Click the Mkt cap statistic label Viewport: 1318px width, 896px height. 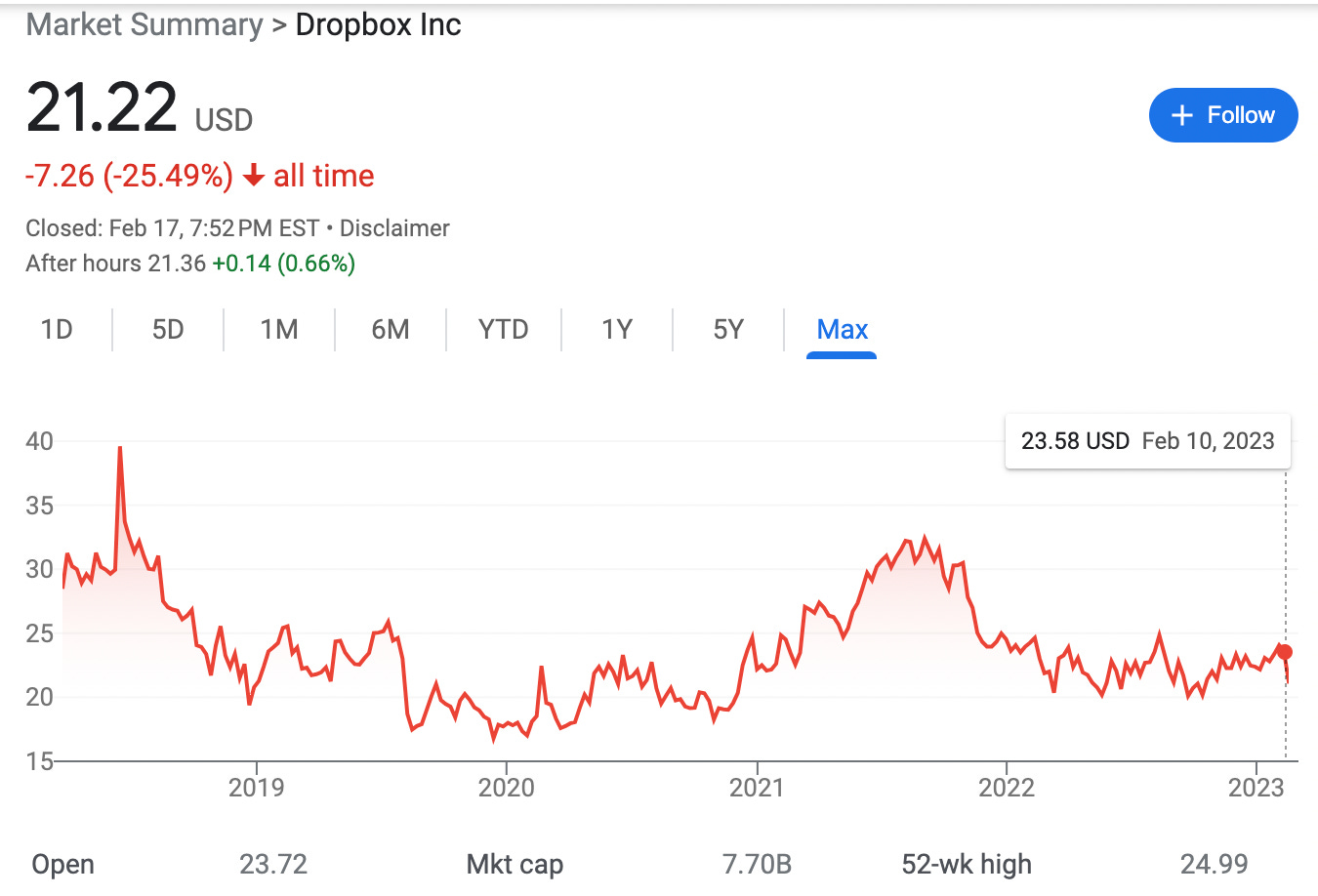coord(515,864)
